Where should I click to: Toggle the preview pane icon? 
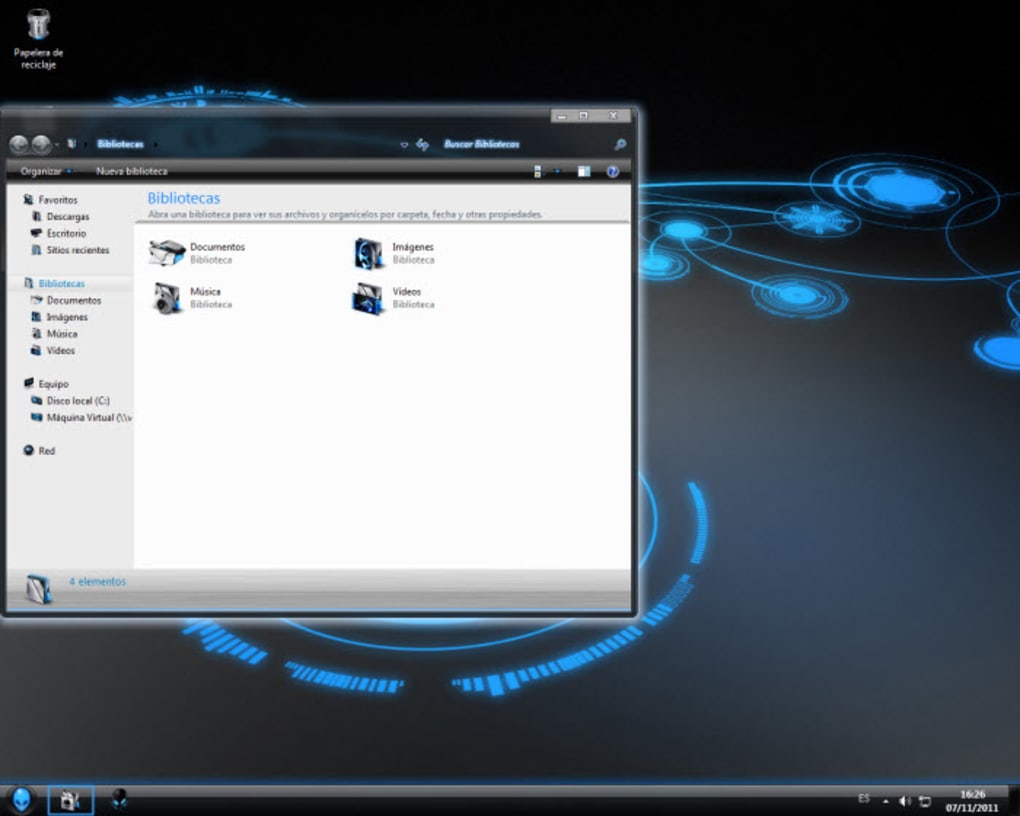584,170
